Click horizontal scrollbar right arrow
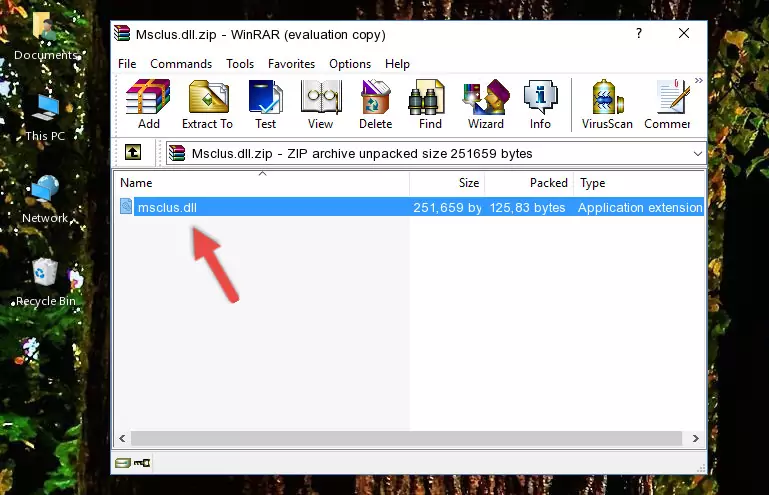 pos(695,438)
